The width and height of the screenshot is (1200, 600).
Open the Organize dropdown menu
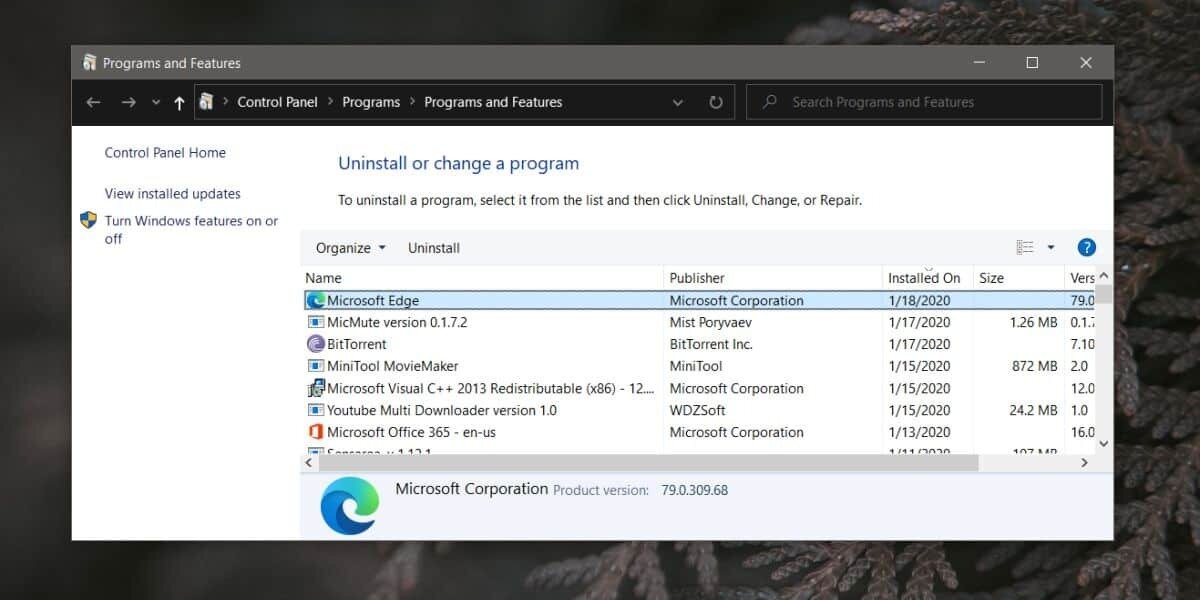(349, 247)
